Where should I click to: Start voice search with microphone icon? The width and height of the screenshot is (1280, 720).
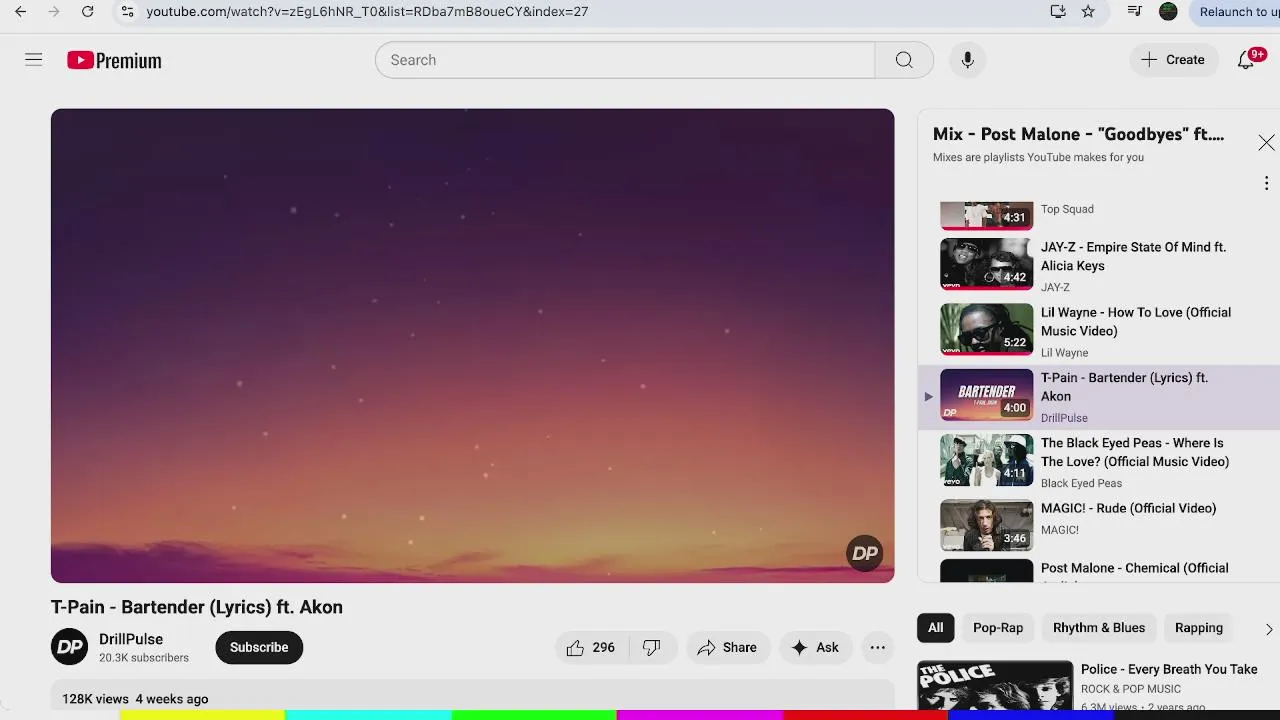pyautogui.click(x=967, y=60)
